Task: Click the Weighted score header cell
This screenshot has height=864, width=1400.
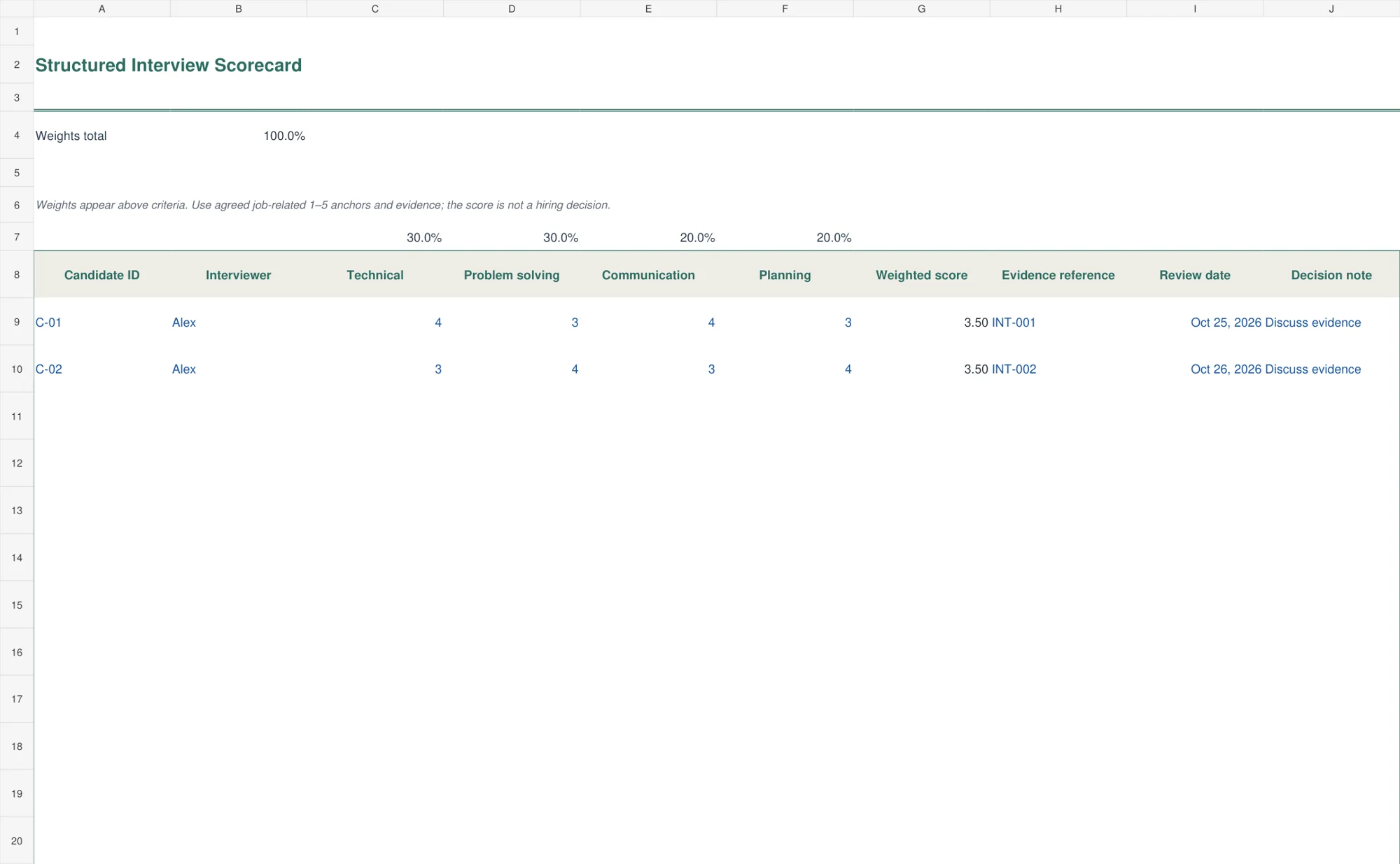Action: [x=922, y=275]
